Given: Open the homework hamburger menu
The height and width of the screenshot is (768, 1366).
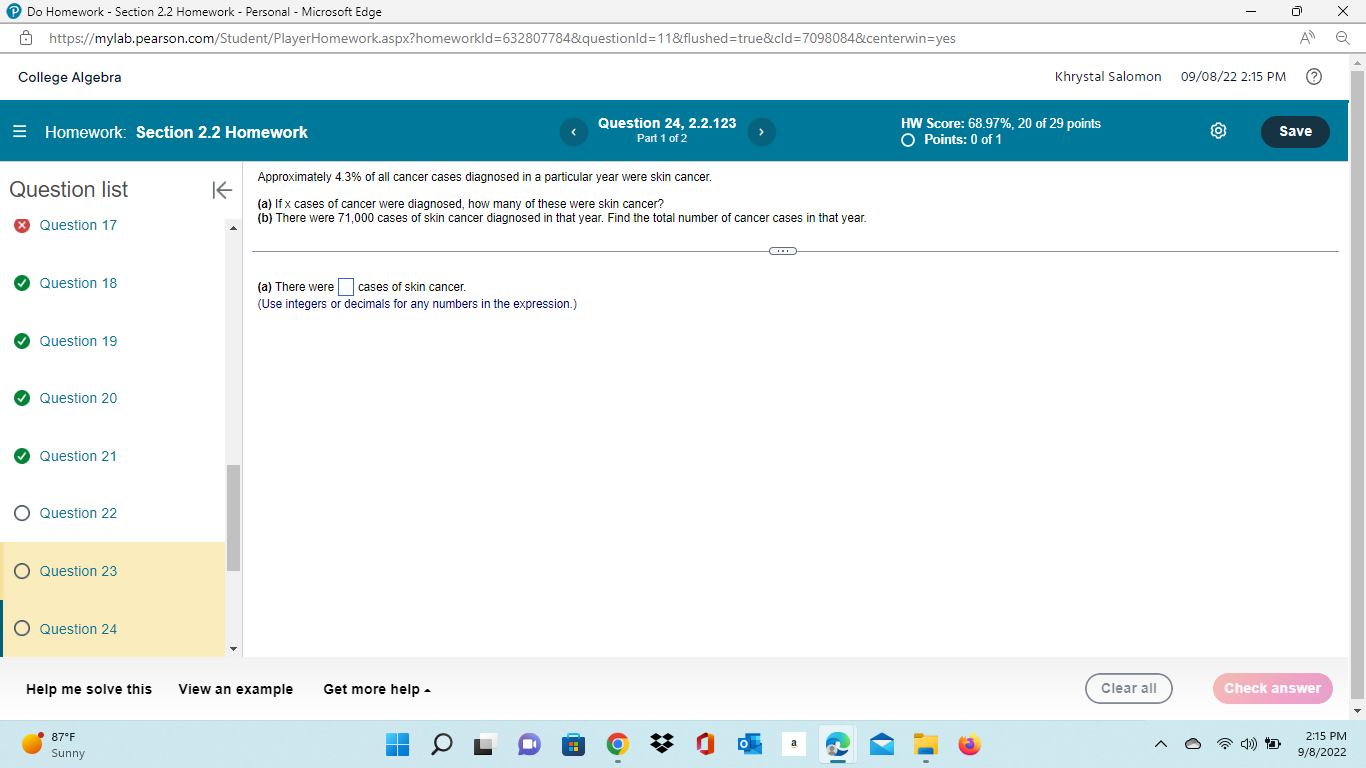Looking at the screenshot, I should coord(18,131).
